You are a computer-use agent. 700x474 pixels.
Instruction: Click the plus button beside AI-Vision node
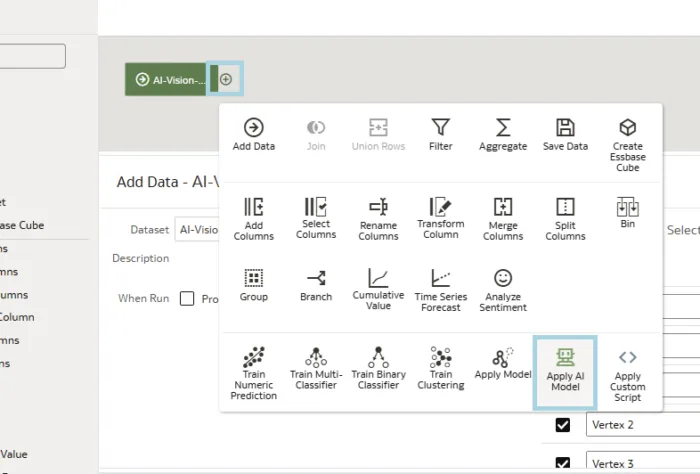coord(226,79)
